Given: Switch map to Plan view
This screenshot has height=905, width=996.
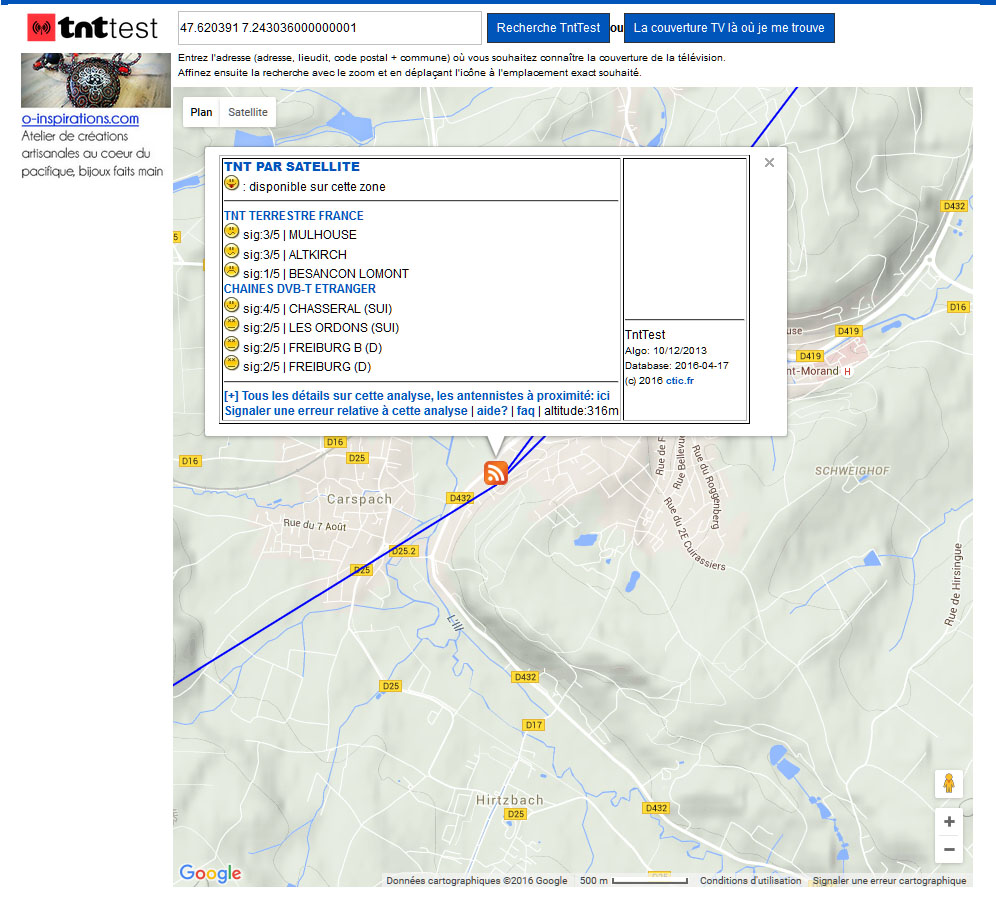Looking at the screenshot, I should pos(201,112).
